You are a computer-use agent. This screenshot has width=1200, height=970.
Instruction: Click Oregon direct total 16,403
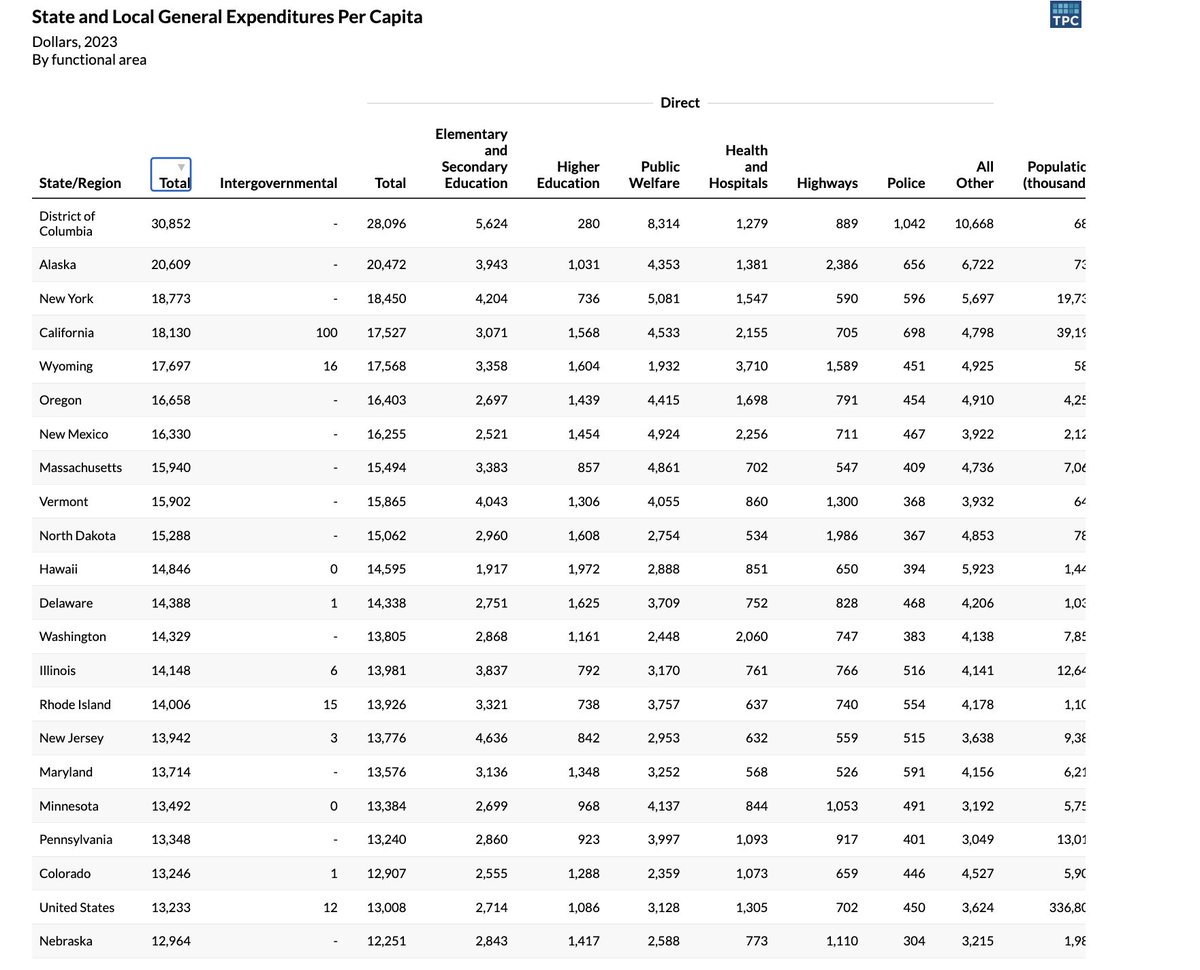[x=387, y=400]
